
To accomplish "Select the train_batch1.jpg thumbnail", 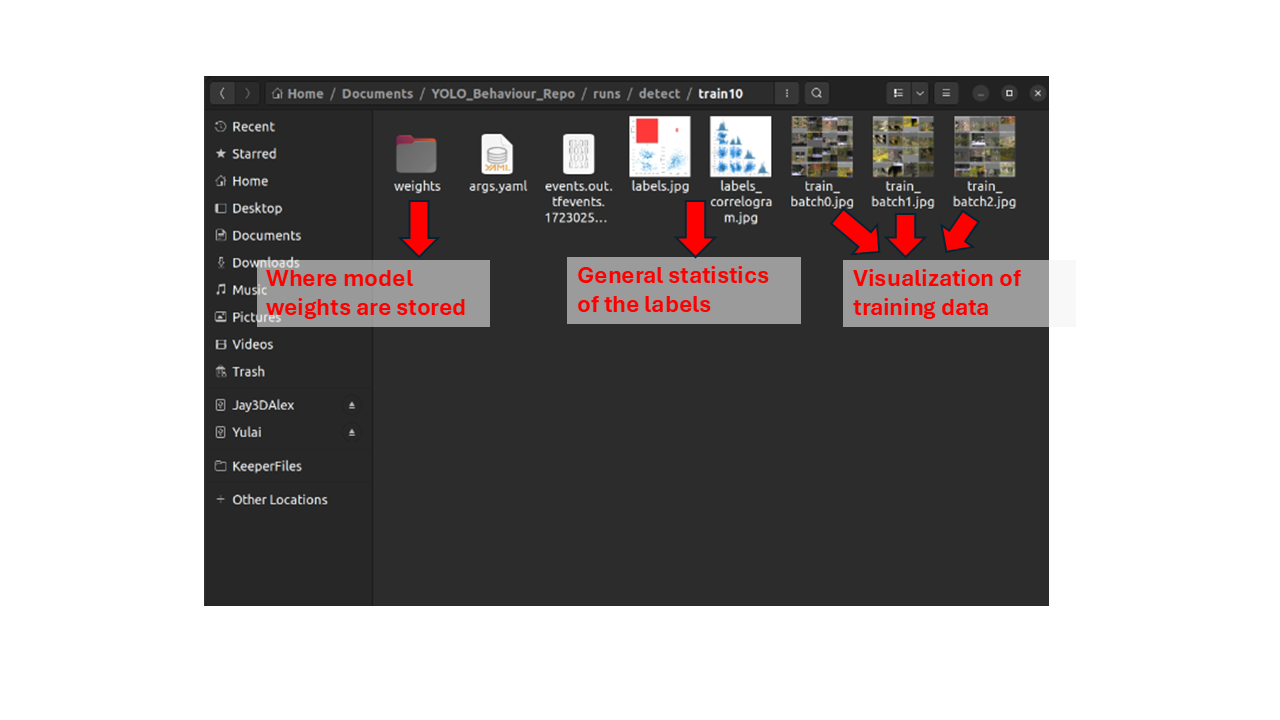I will 903,146.
